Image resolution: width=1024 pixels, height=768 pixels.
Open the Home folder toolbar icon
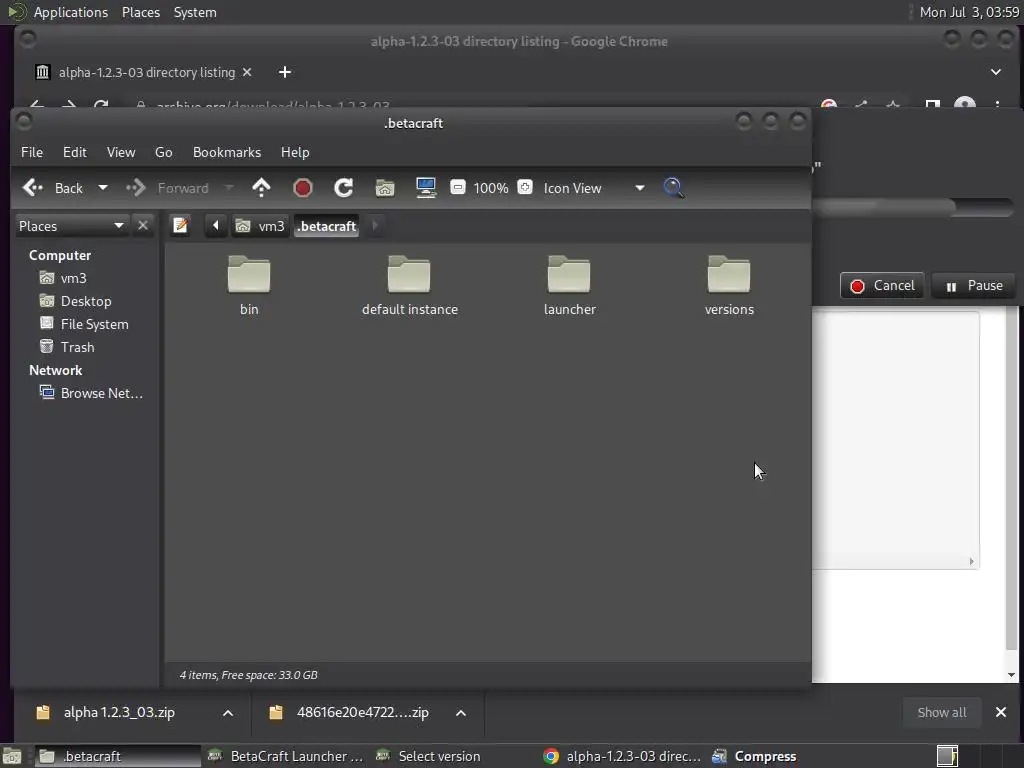(385, 188)
